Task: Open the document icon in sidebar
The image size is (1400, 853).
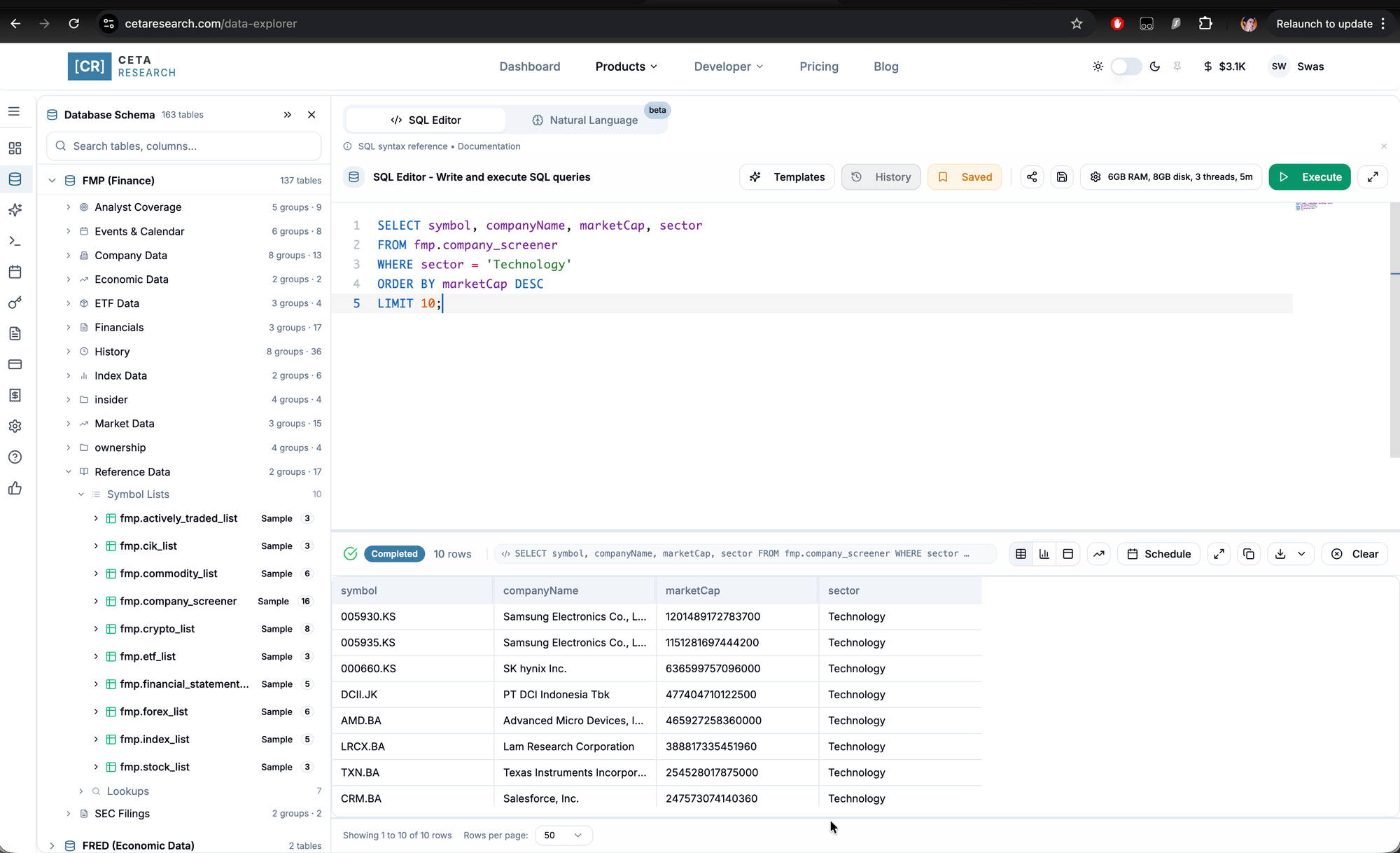Action: coord(15,333)
